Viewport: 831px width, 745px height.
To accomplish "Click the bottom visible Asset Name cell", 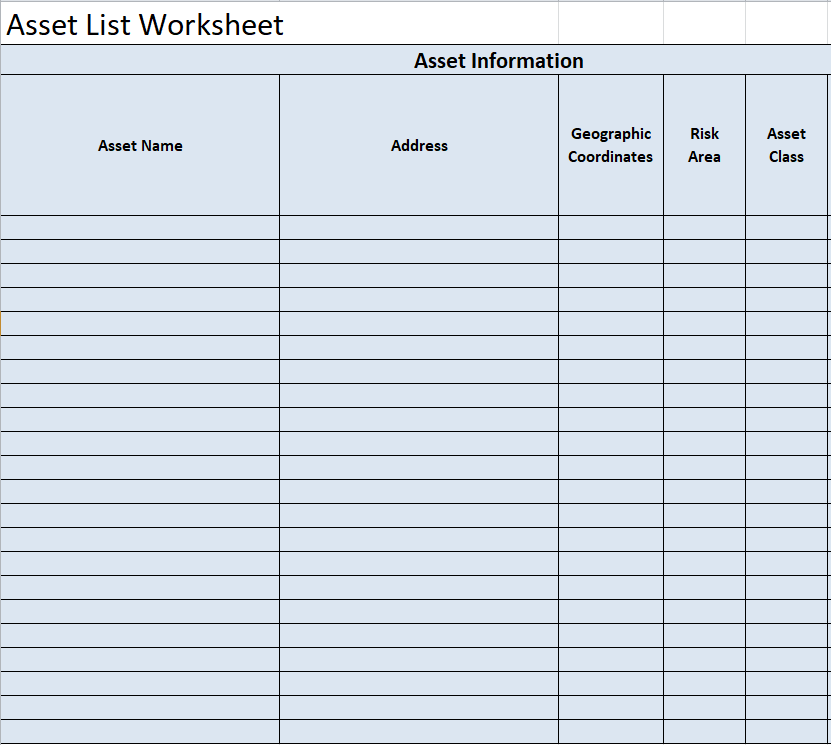I will tap(140, 731).
